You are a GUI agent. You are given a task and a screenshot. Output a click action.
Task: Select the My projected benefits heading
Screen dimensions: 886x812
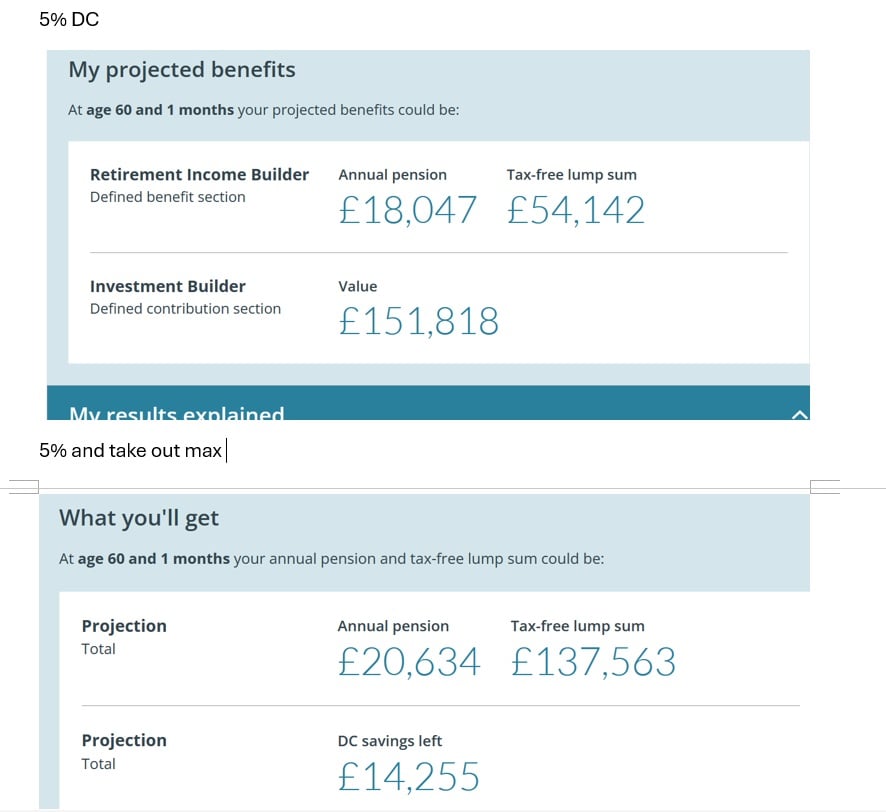coord(181,70)
